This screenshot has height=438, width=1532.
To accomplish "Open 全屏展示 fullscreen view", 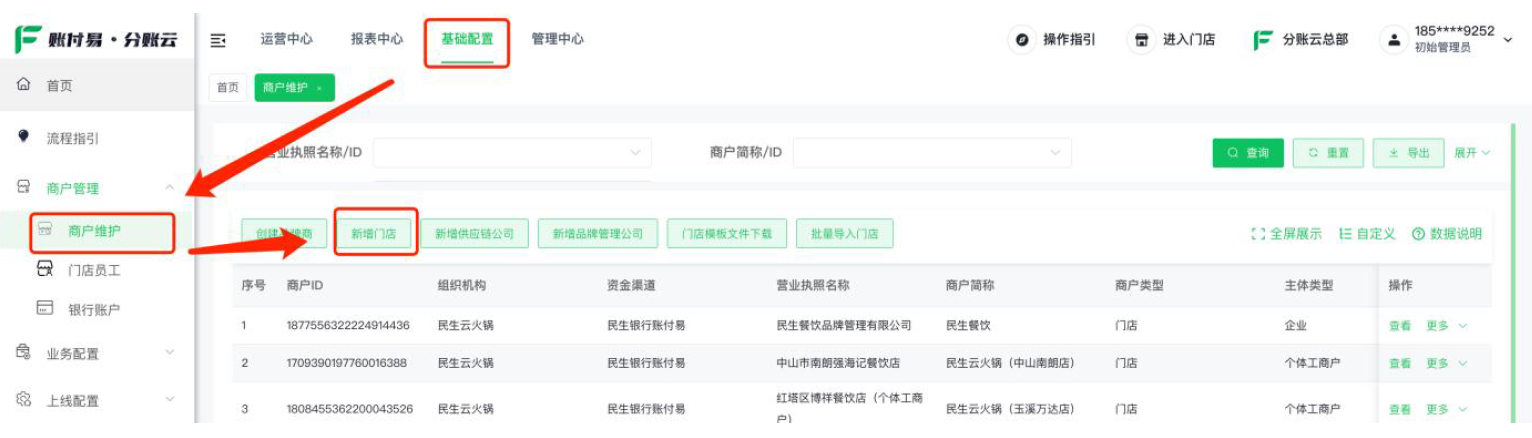I will (x=1286, y=234).
